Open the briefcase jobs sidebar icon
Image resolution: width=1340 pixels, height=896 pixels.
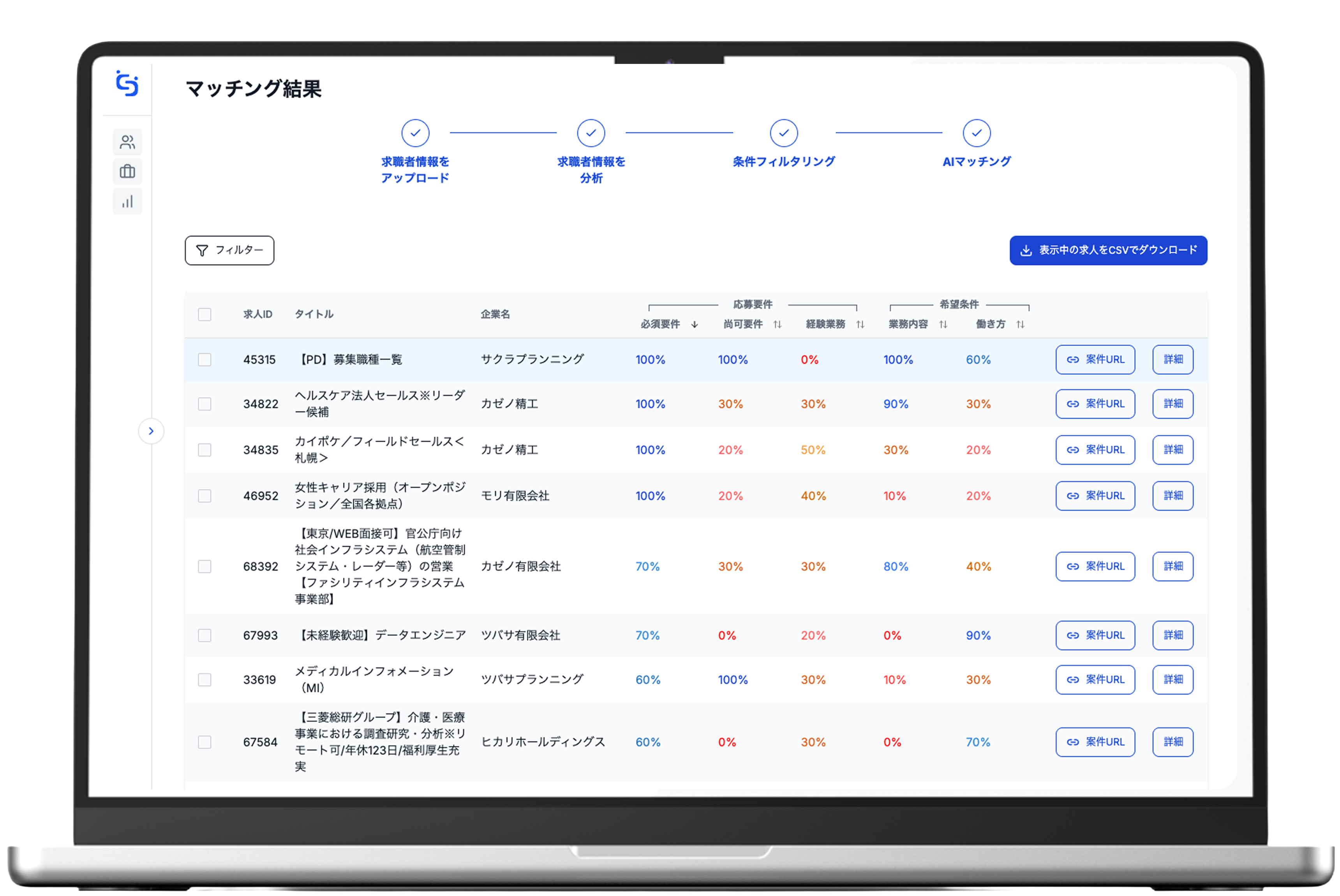127,171
